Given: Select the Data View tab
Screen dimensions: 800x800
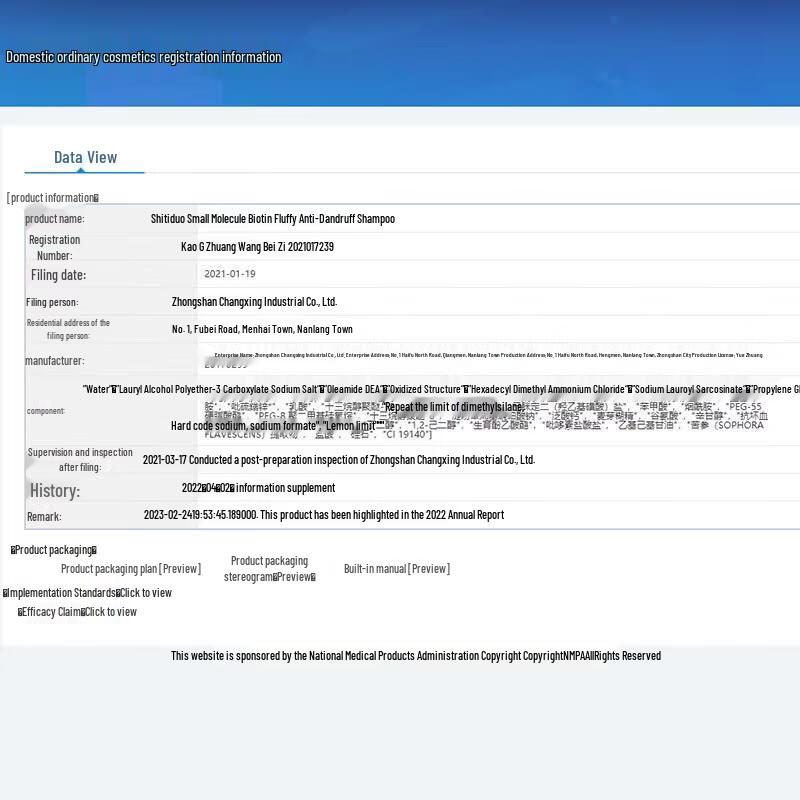Looking at the screenshot, I should pyautogui.click(x=85, y=157).
